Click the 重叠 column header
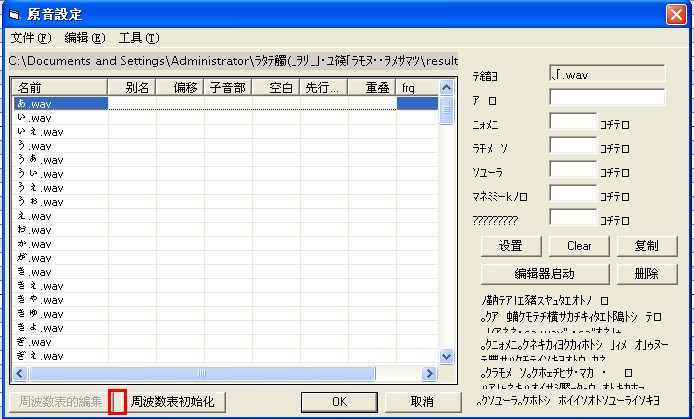694x419 pixels. [x=372, y=88]
